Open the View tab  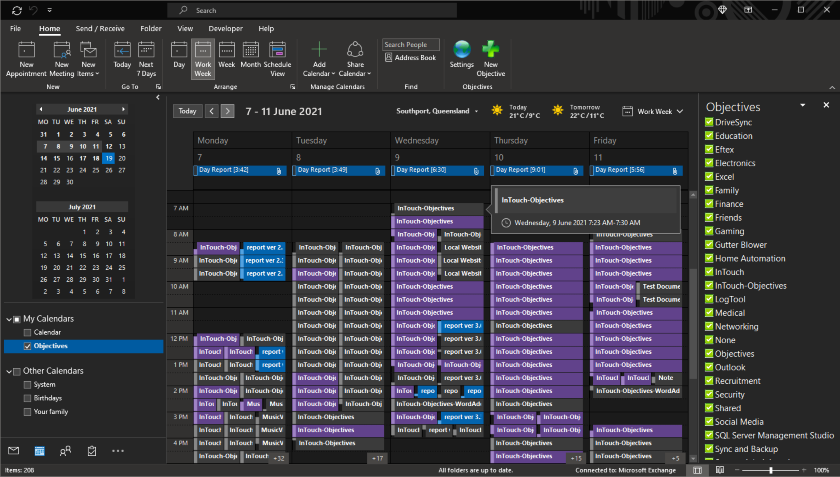pos(185,28)
